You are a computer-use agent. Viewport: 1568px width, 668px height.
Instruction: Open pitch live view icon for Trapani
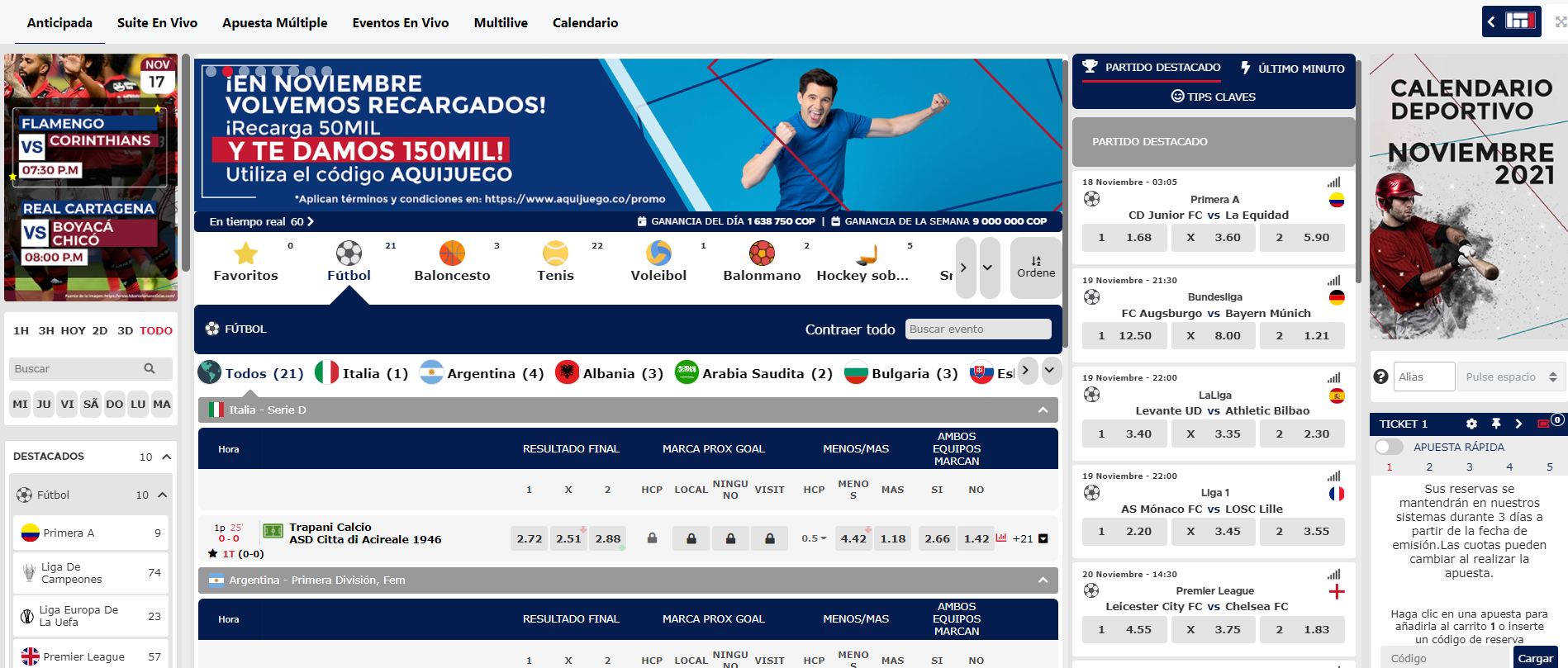point(273,530)
